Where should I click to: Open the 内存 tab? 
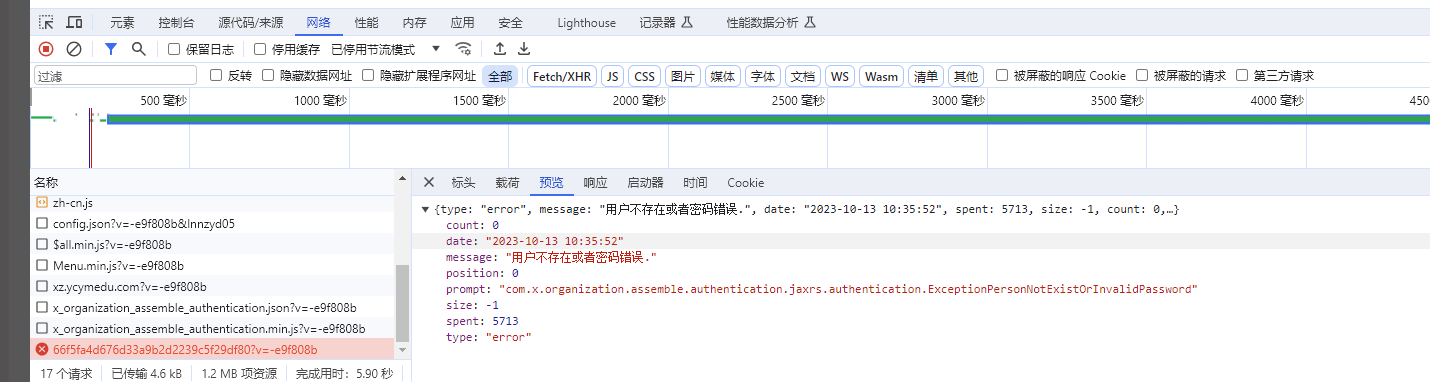point(414,22)
